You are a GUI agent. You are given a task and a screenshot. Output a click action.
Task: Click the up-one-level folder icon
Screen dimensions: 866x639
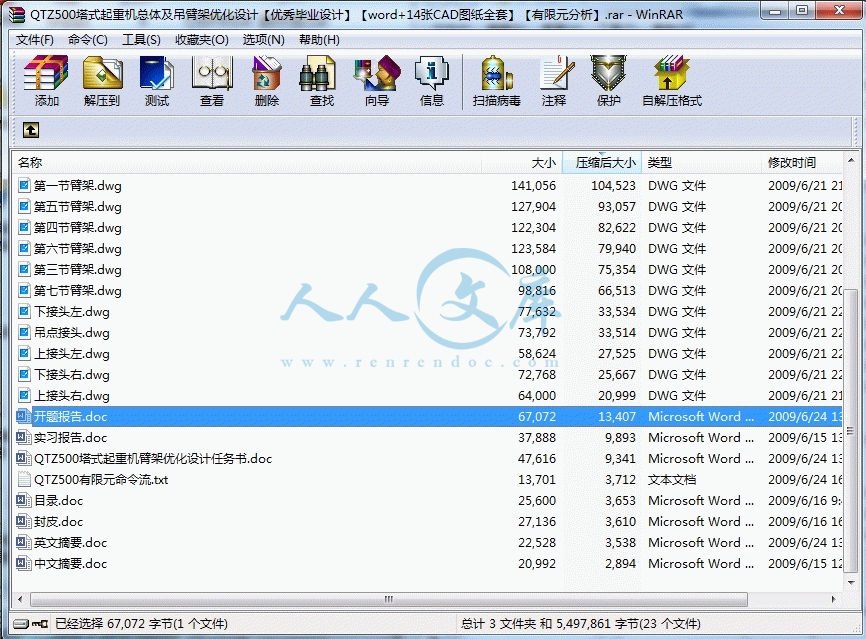[31, 130]
